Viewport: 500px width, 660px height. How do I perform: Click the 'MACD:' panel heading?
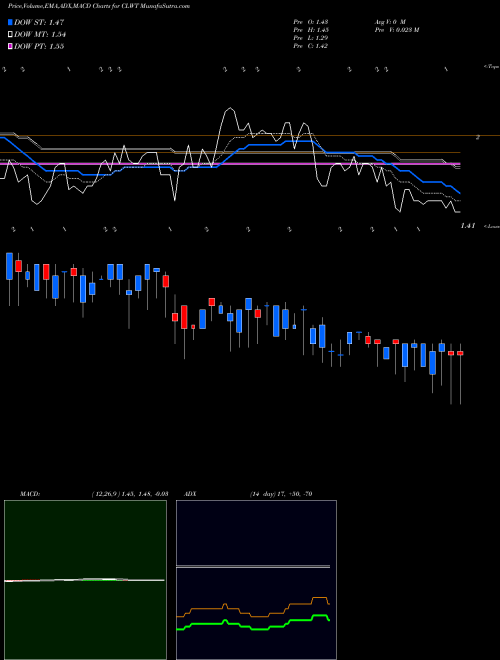coord(30,494)
